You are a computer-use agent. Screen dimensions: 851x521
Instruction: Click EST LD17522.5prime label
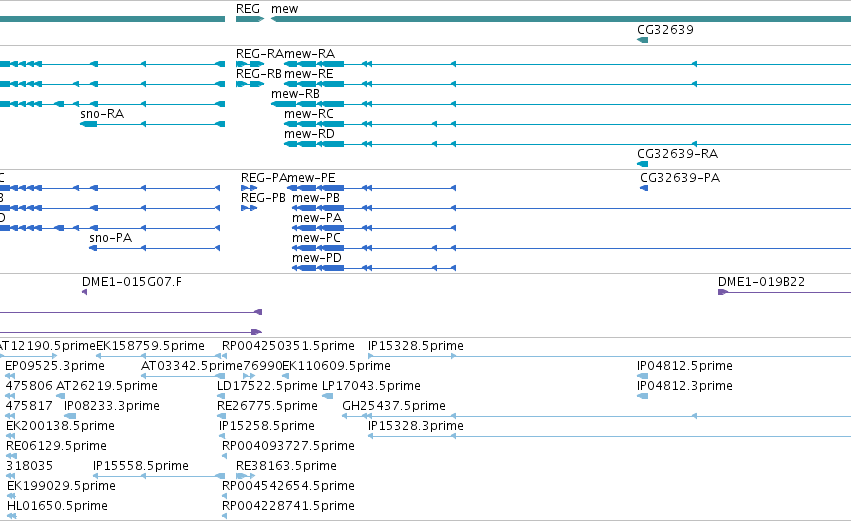pyautogui.click(x=267, y=386)
